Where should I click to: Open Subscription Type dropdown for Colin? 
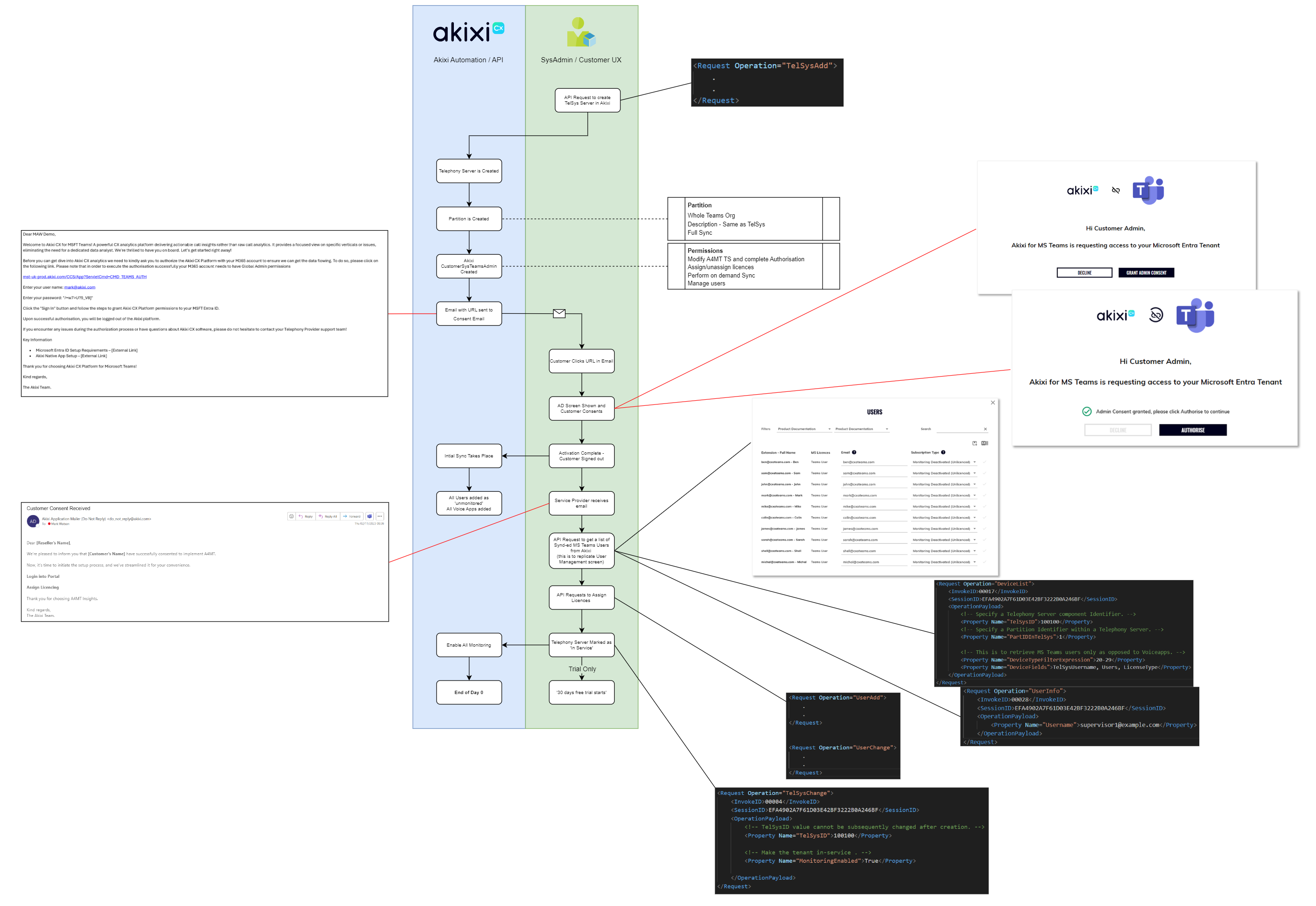coord(944,518)
